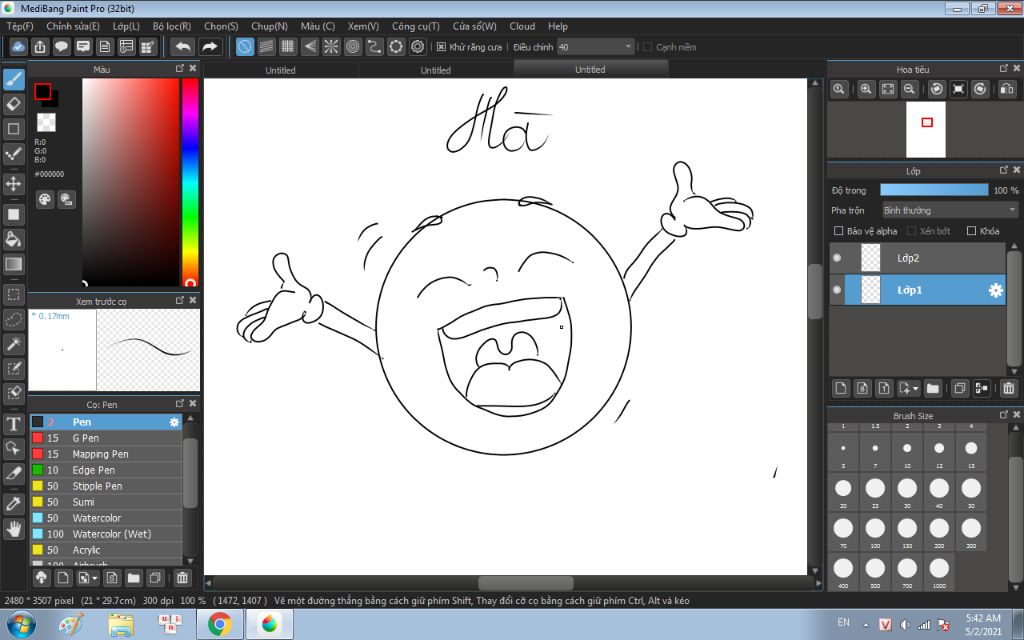Select the Text tool
The image size is (1024, 640).
[14, 424]
